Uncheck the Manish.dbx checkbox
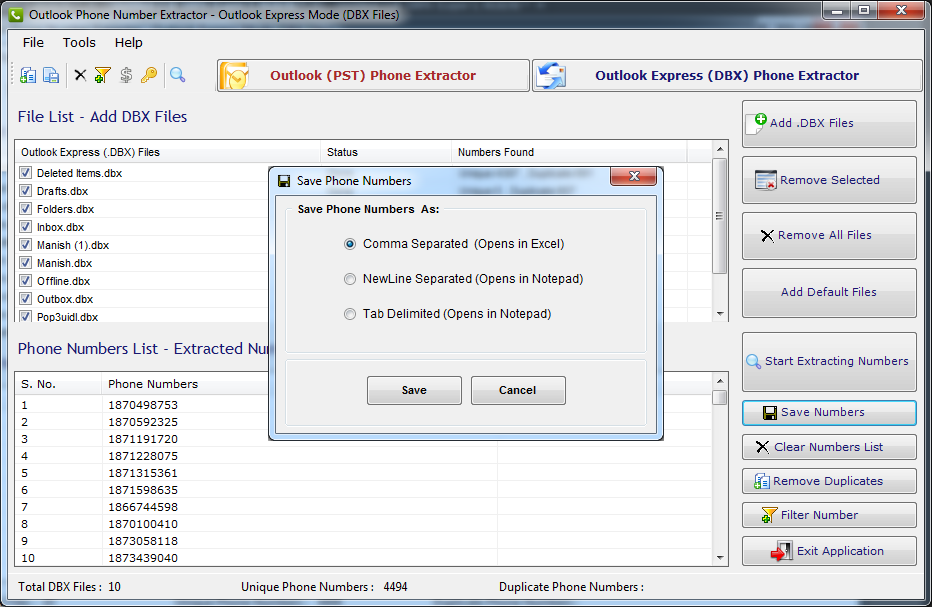Image resolution: width=932 pixels, height=607 pixels. click(x=25, y=262)
